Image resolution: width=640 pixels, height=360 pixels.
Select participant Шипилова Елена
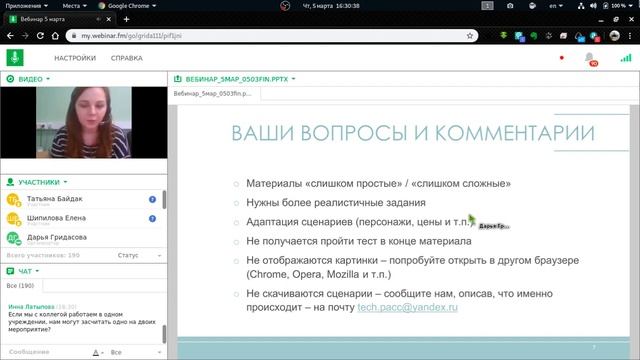click(x=56, y=218)
